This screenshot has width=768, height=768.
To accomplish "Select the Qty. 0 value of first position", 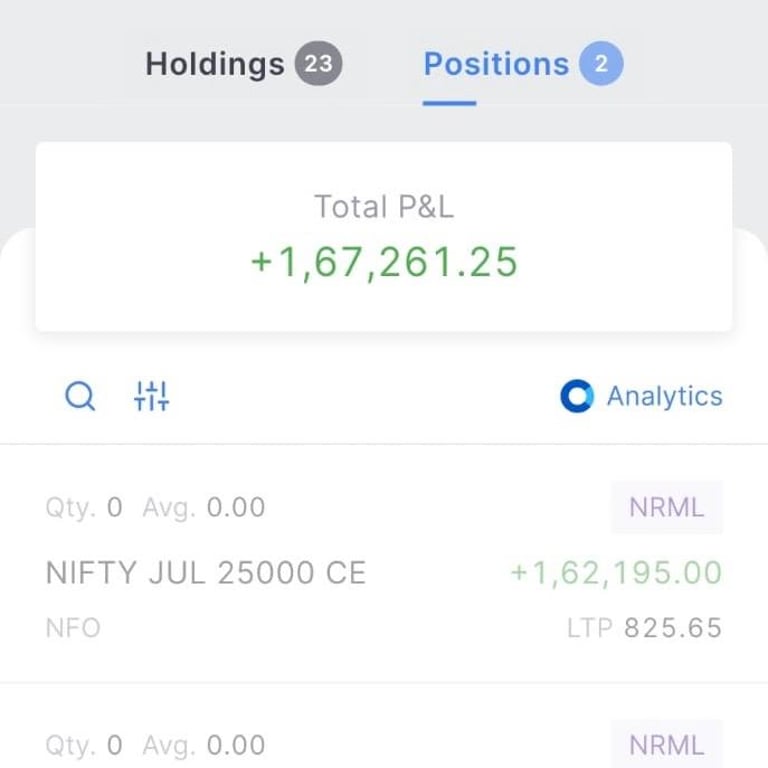I will click(84, 507).
